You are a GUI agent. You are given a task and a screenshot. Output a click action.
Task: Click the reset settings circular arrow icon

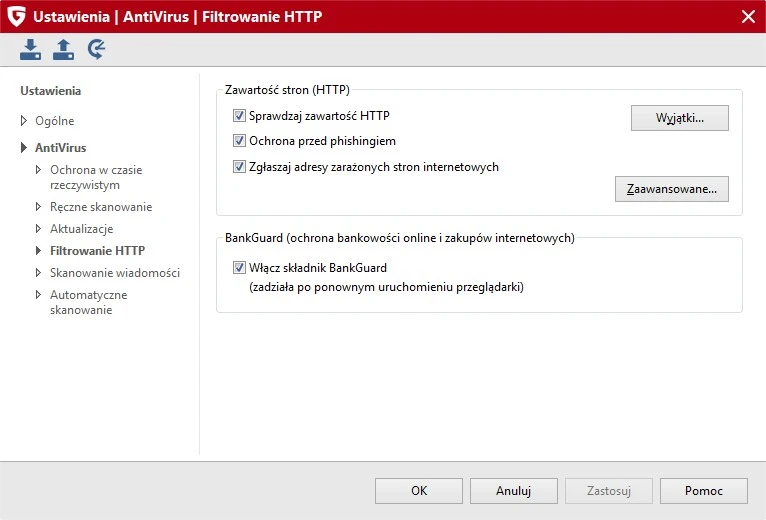coord(97,49)
